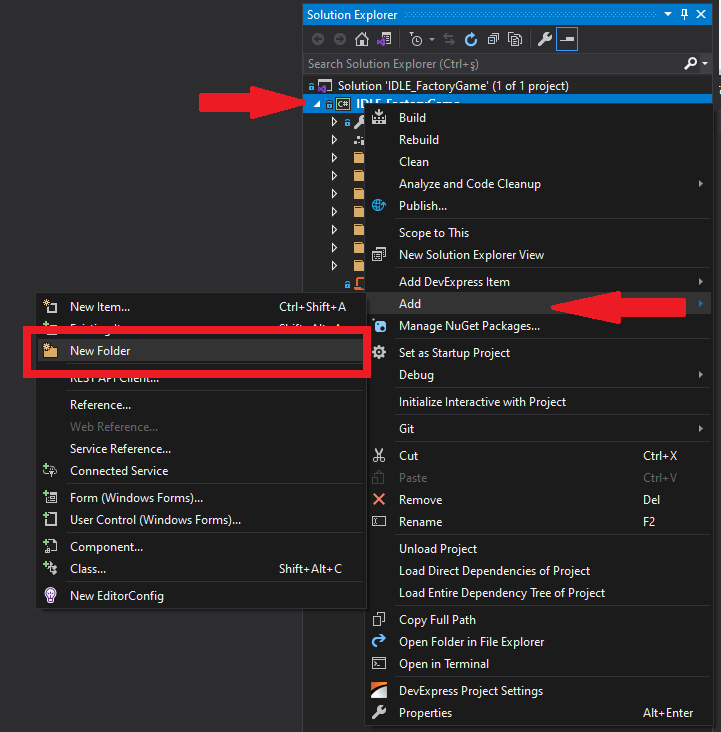Click the Collapse All icon in toolbar
Viewport: 721px width, 732px height.
pyautogui.click(x=493, y=40)
